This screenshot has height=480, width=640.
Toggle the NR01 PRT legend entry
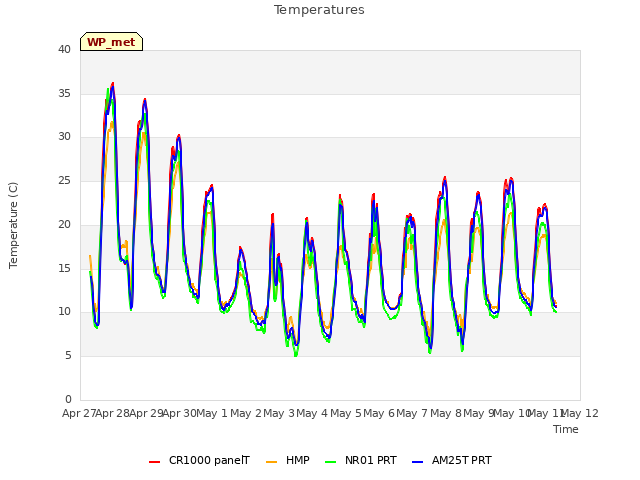click(x=361, y=460)
